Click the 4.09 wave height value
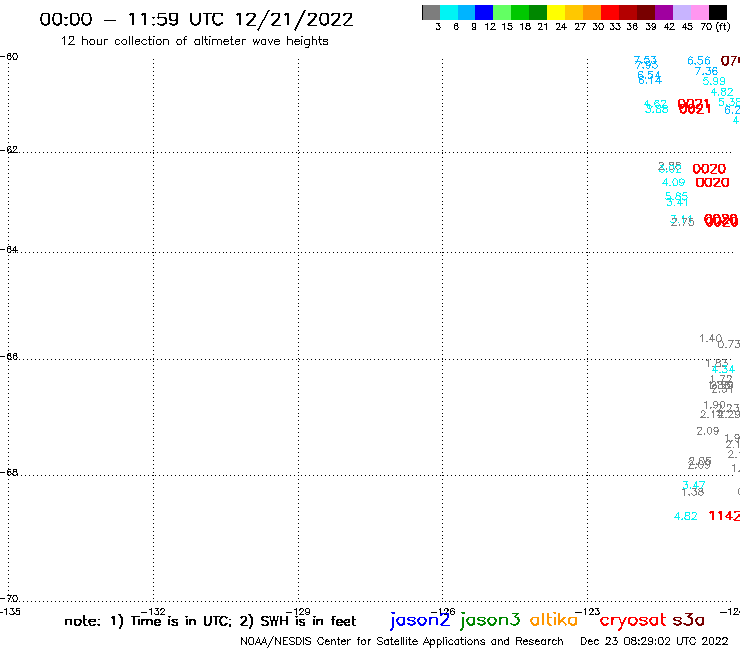Viewport: 740px width, 650px height. coord(673,182)
